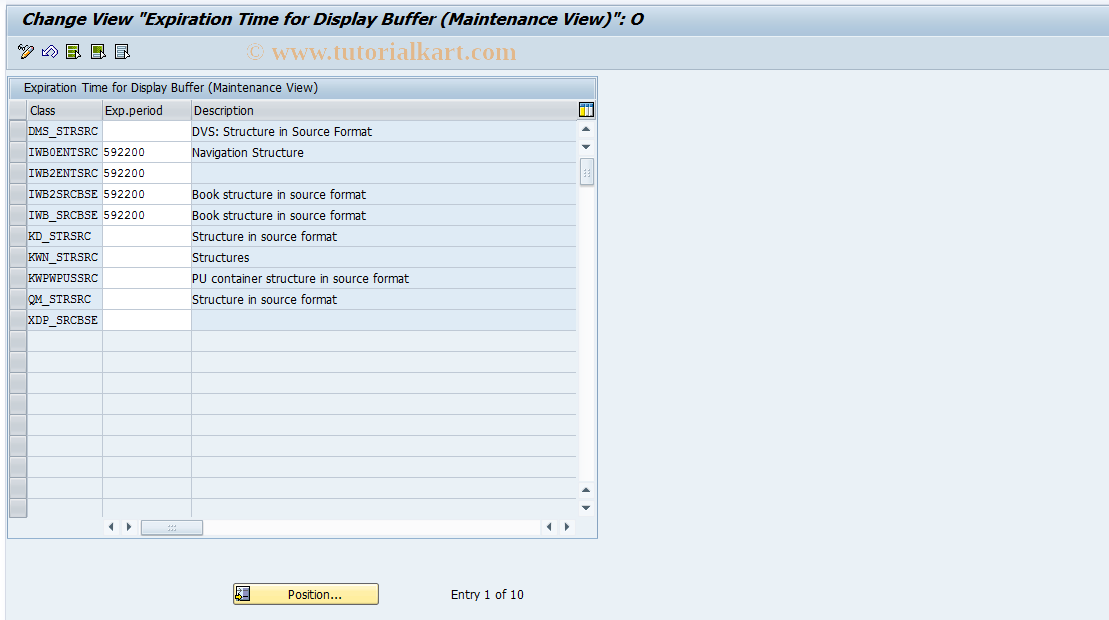Click right scroll arrow beside horizontal thumb

click(x=129, y=527)
